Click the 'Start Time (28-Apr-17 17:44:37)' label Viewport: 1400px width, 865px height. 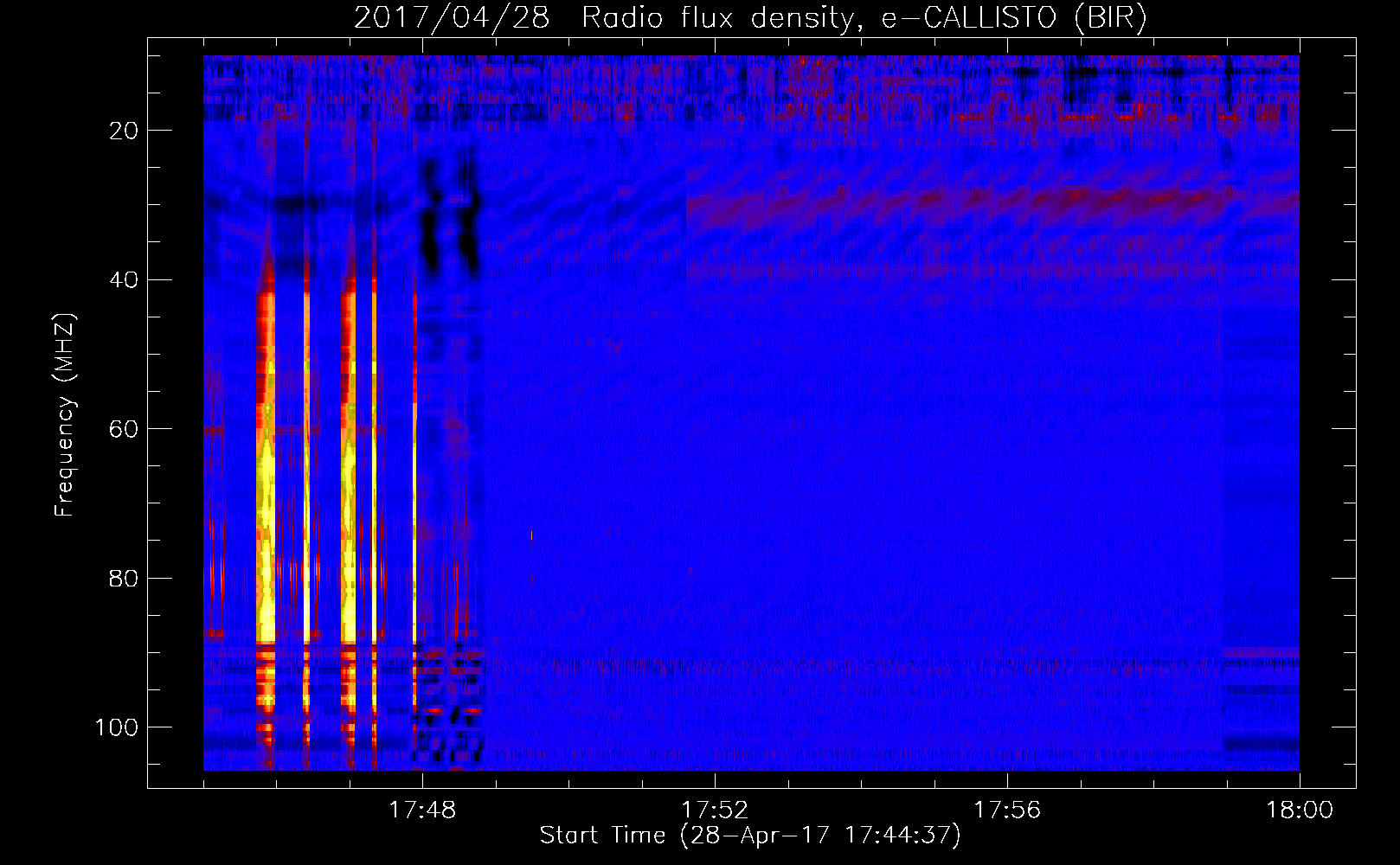(x=750, y=836)
